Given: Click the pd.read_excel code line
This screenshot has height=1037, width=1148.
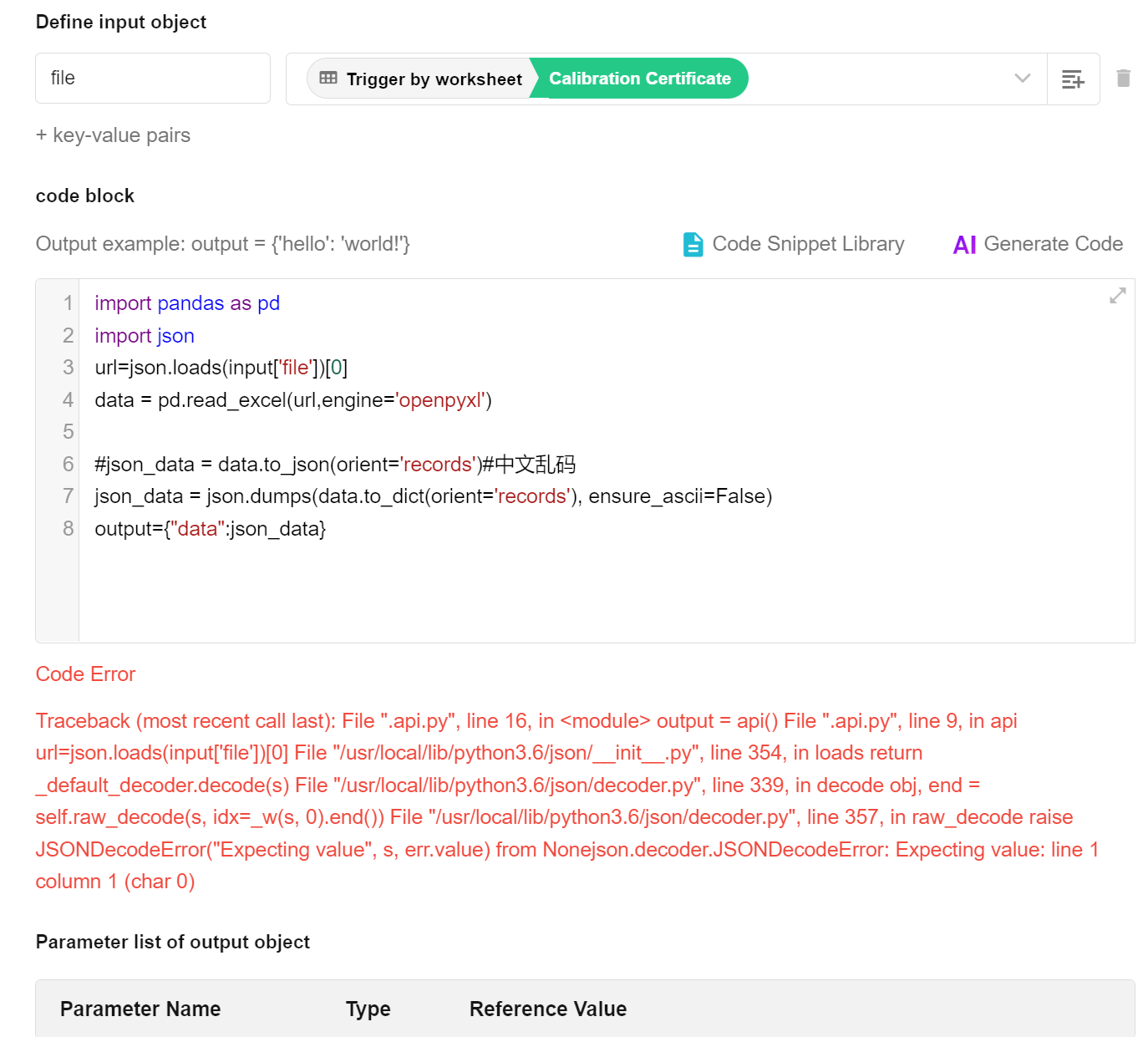Looking at the screenshot, I should (292, 400).
